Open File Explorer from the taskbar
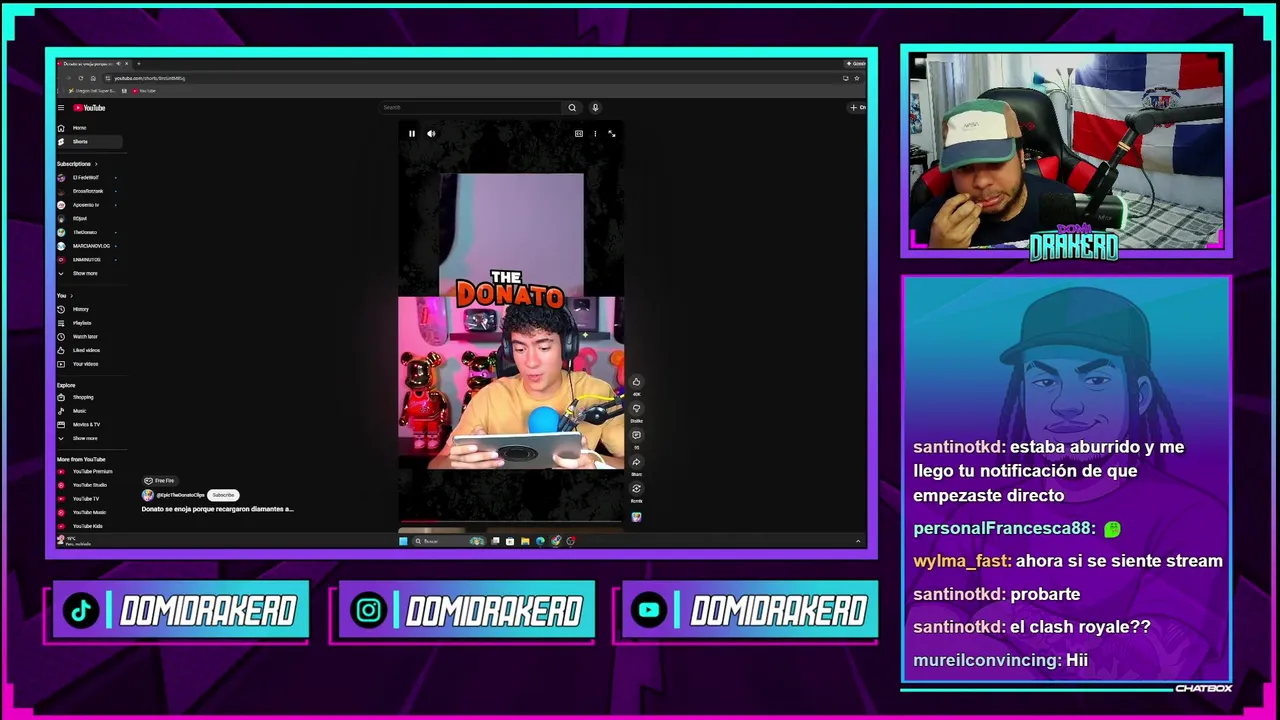The image size is (1280, 720). tap(525, 541)
